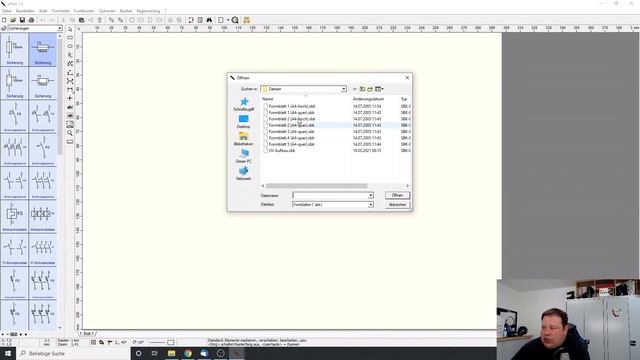Open the Funktionen menu
The image size is (640, 360).
(84, 11)
